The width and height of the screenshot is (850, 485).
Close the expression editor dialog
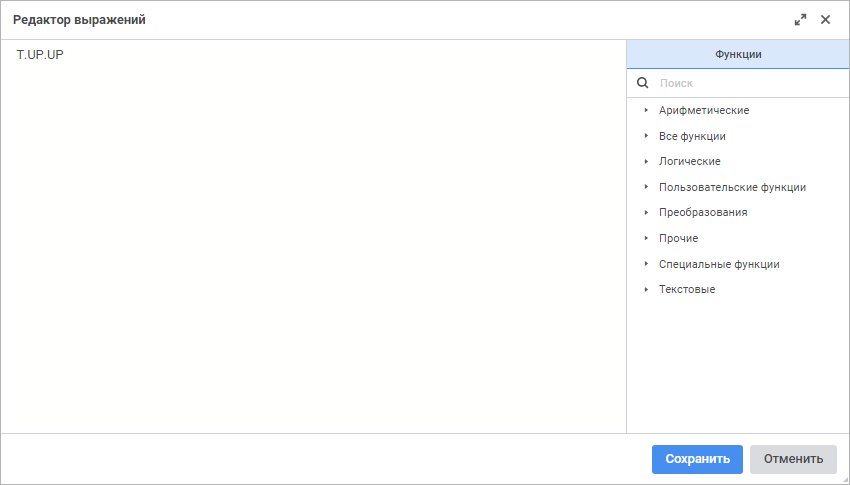pos(826,20)
